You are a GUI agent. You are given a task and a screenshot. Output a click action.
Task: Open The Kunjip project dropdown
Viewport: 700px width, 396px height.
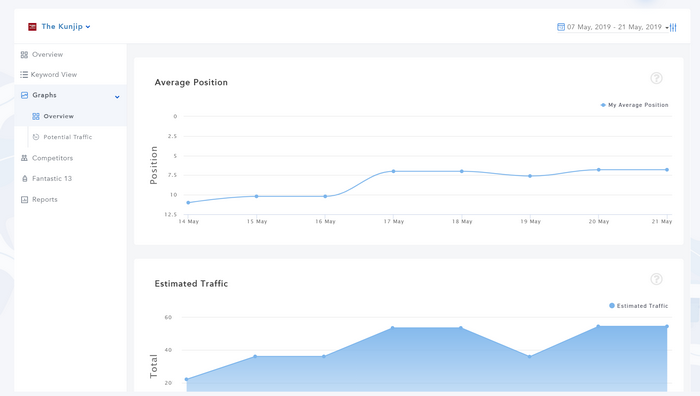[66, 27]
